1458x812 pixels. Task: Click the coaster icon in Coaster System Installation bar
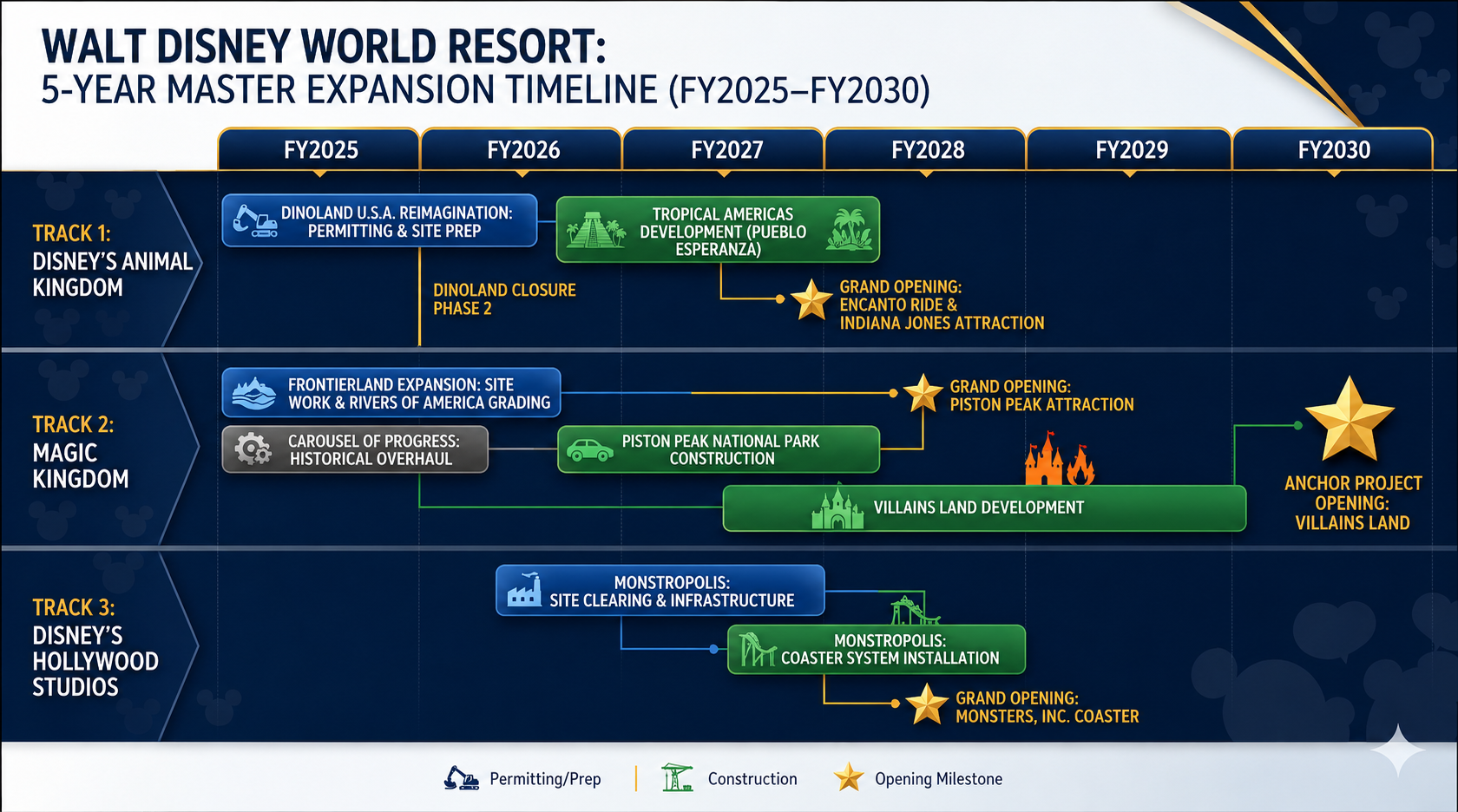[x=757, y=649]
